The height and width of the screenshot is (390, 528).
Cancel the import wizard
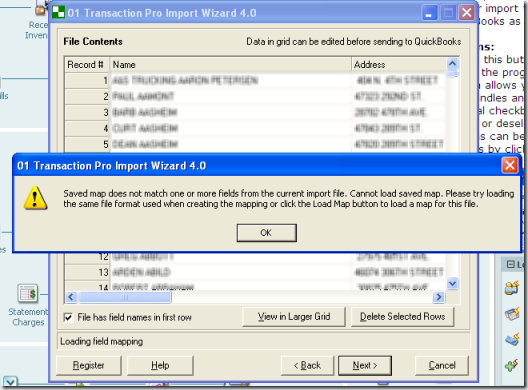(442, 365)
